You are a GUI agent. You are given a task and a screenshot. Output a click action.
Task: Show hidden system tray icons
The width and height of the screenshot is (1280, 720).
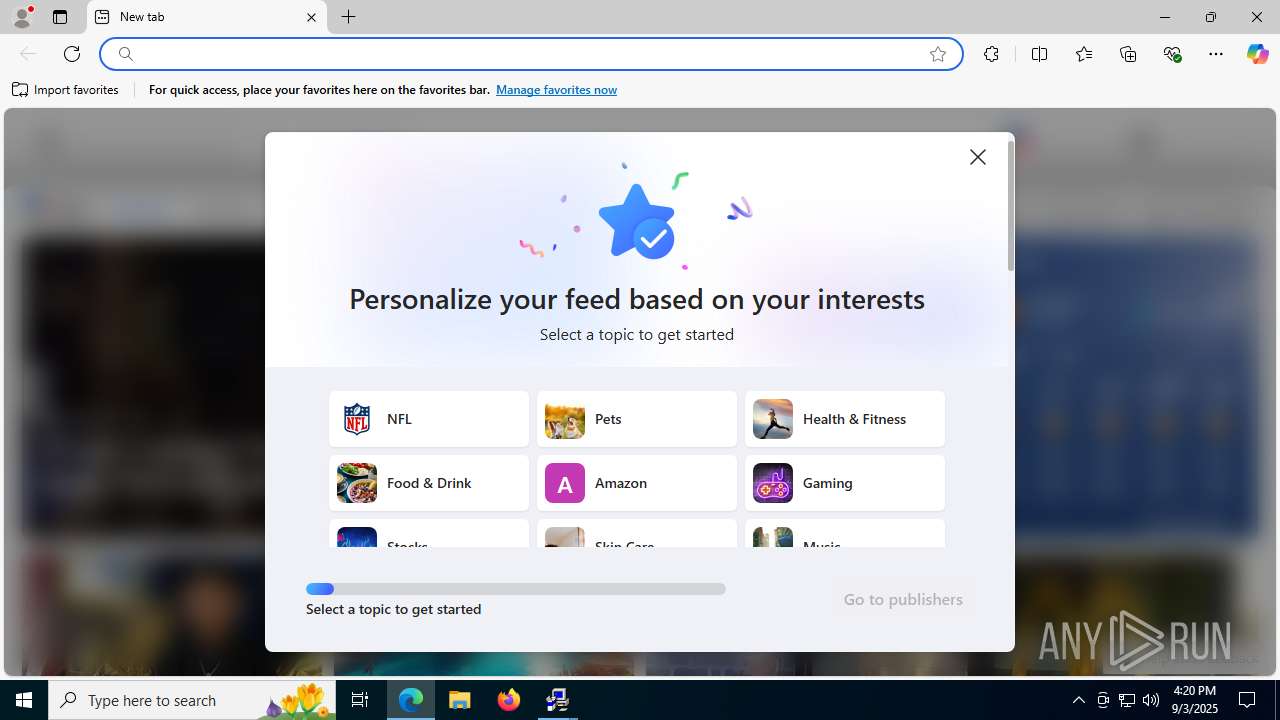pos(1078,700)
